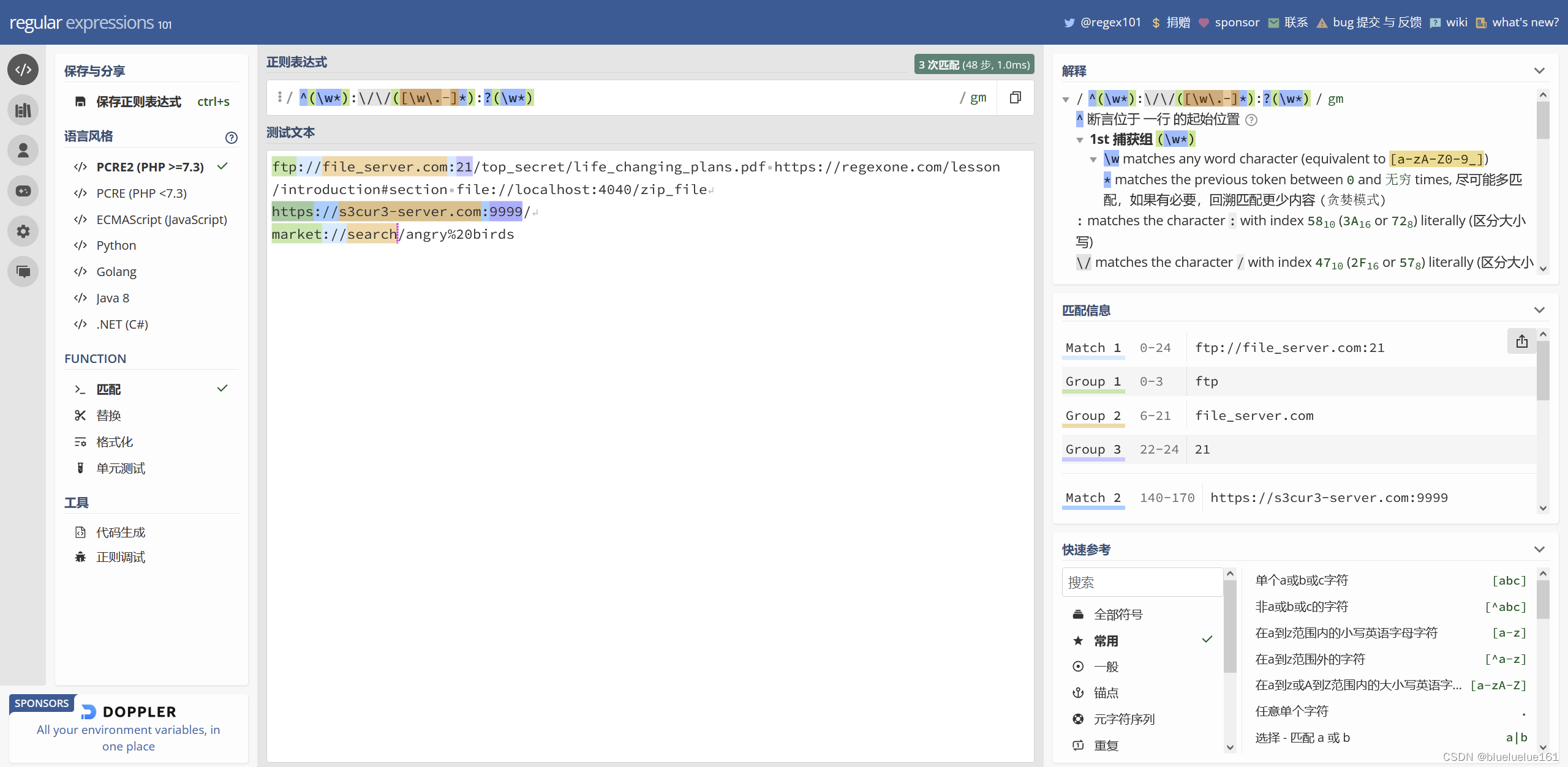Screen dimensions: 1568x767
Task: Open the gm regex flags selector
Action: click(978, 98)
